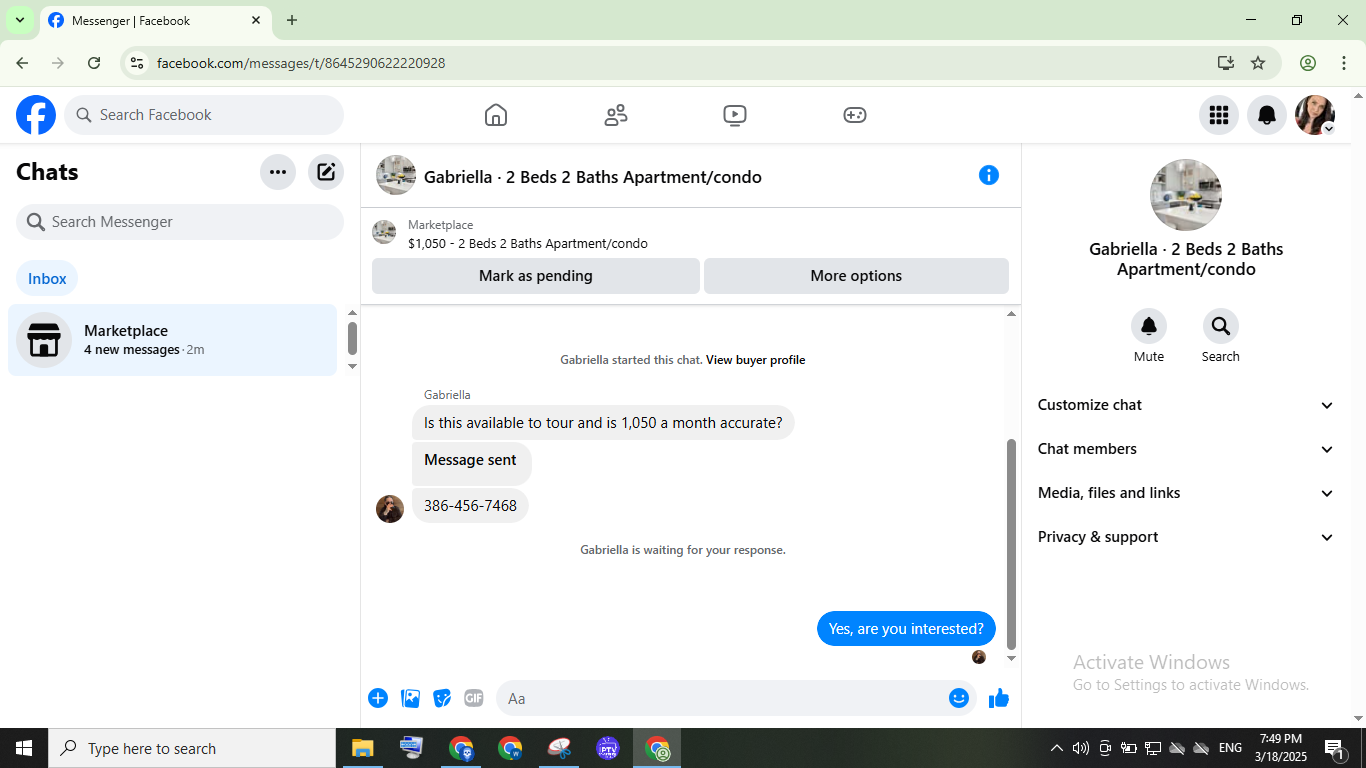This screenshot has height=768, width=1366.
Task: Click the browser address bar URL
Action: 301,63
